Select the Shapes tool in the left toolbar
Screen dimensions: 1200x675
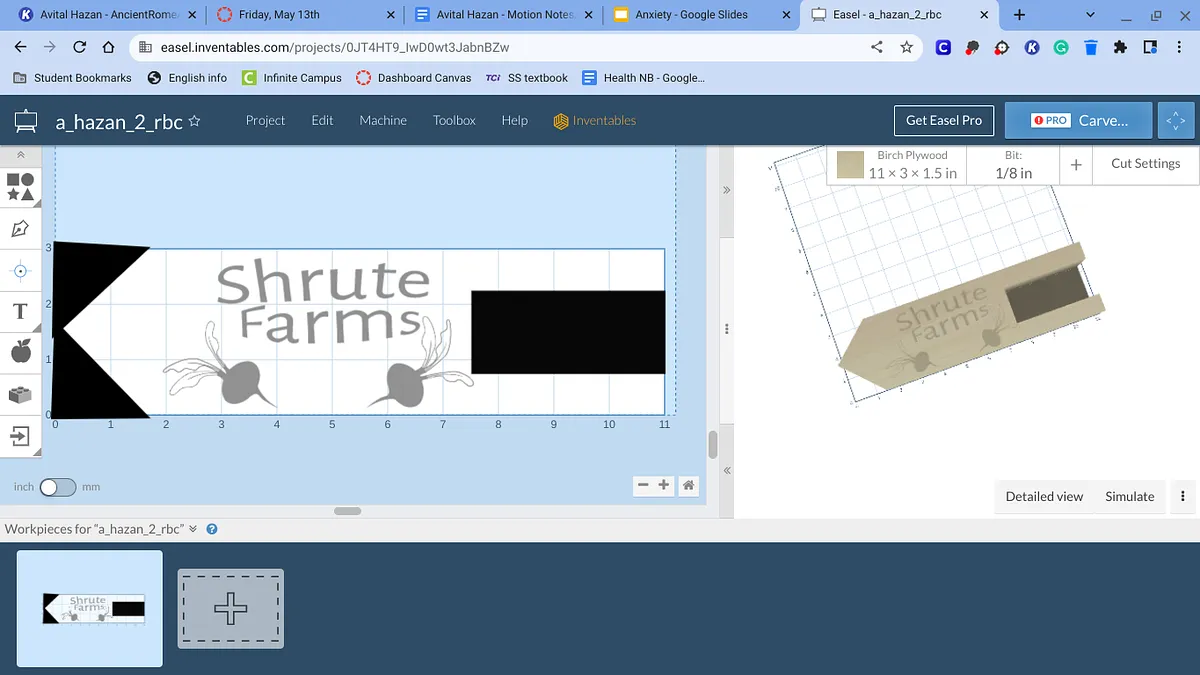20,186
